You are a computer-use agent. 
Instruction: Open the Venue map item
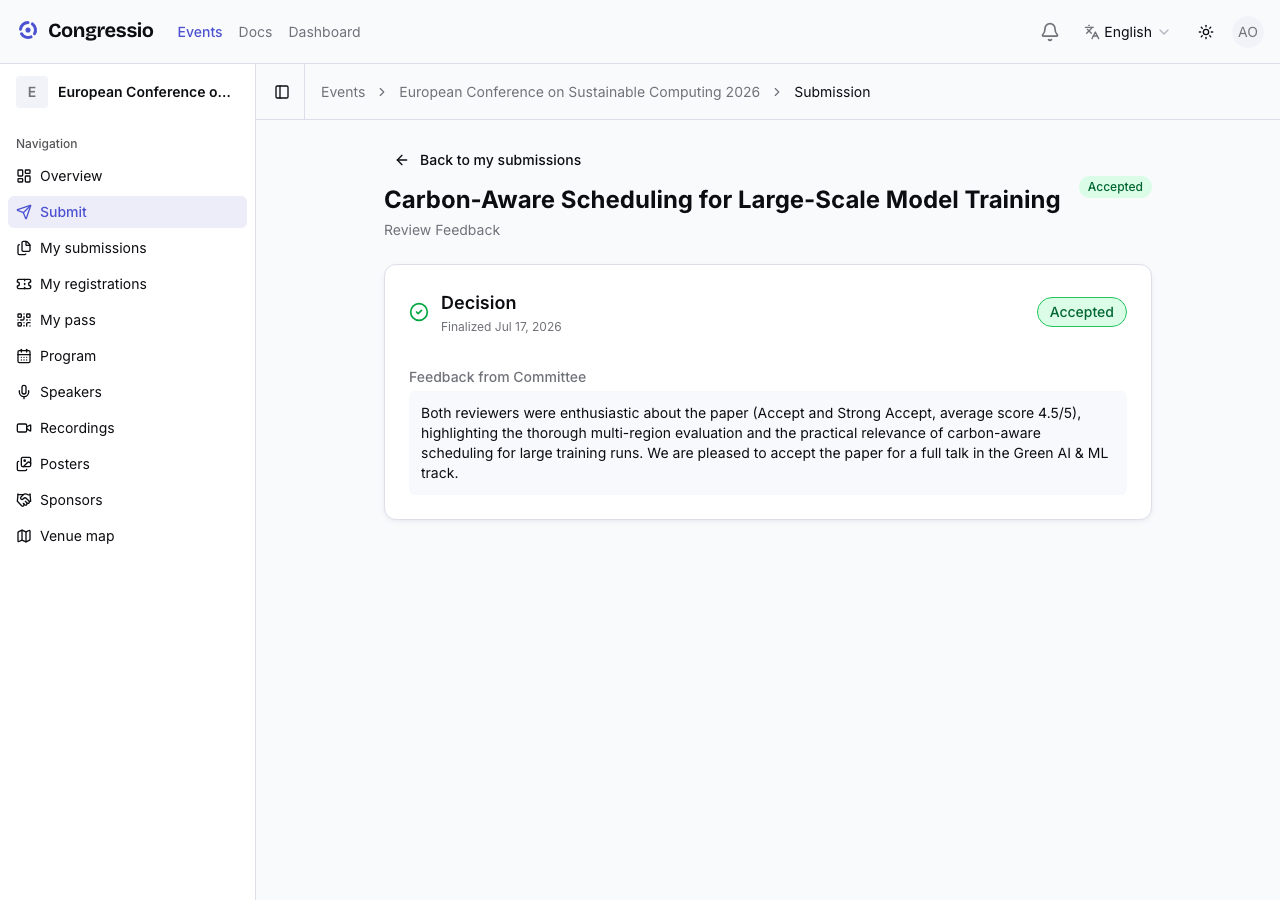coord(128,536)
